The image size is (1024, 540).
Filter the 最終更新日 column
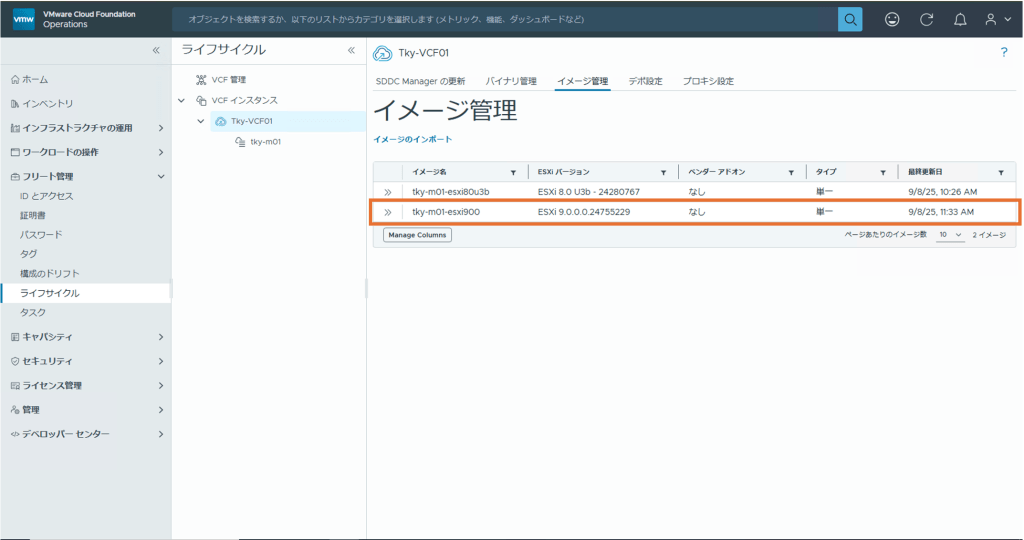[x=1001, y=172]
